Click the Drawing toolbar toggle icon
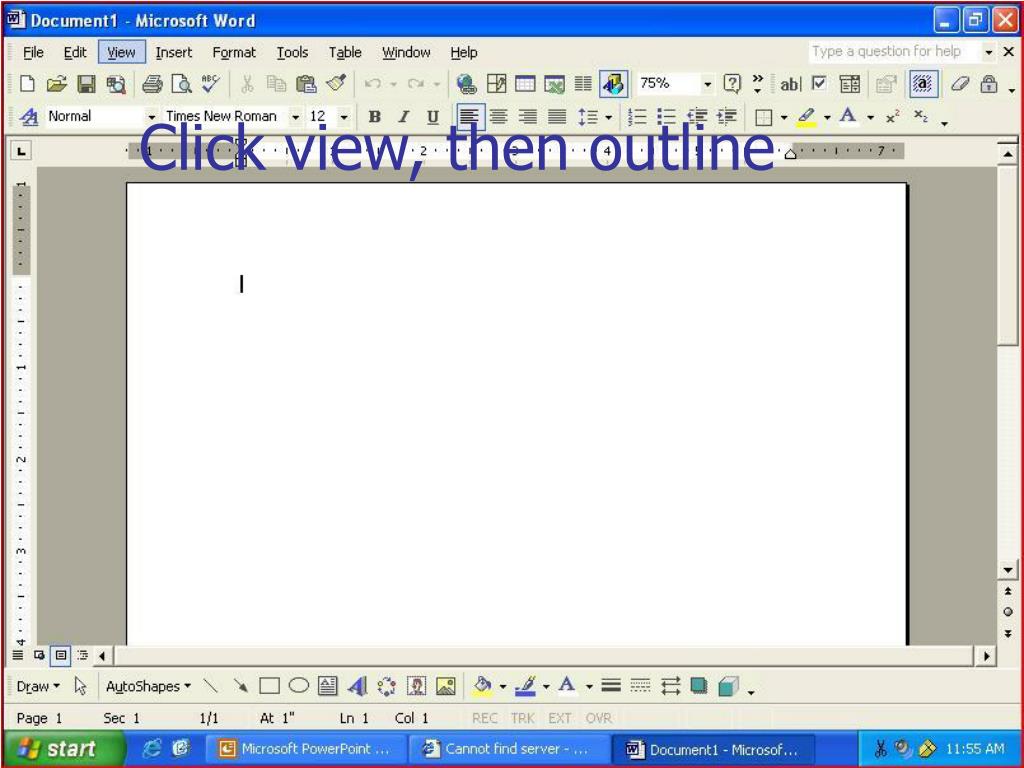1024x768 pixels. pos(614,84)
